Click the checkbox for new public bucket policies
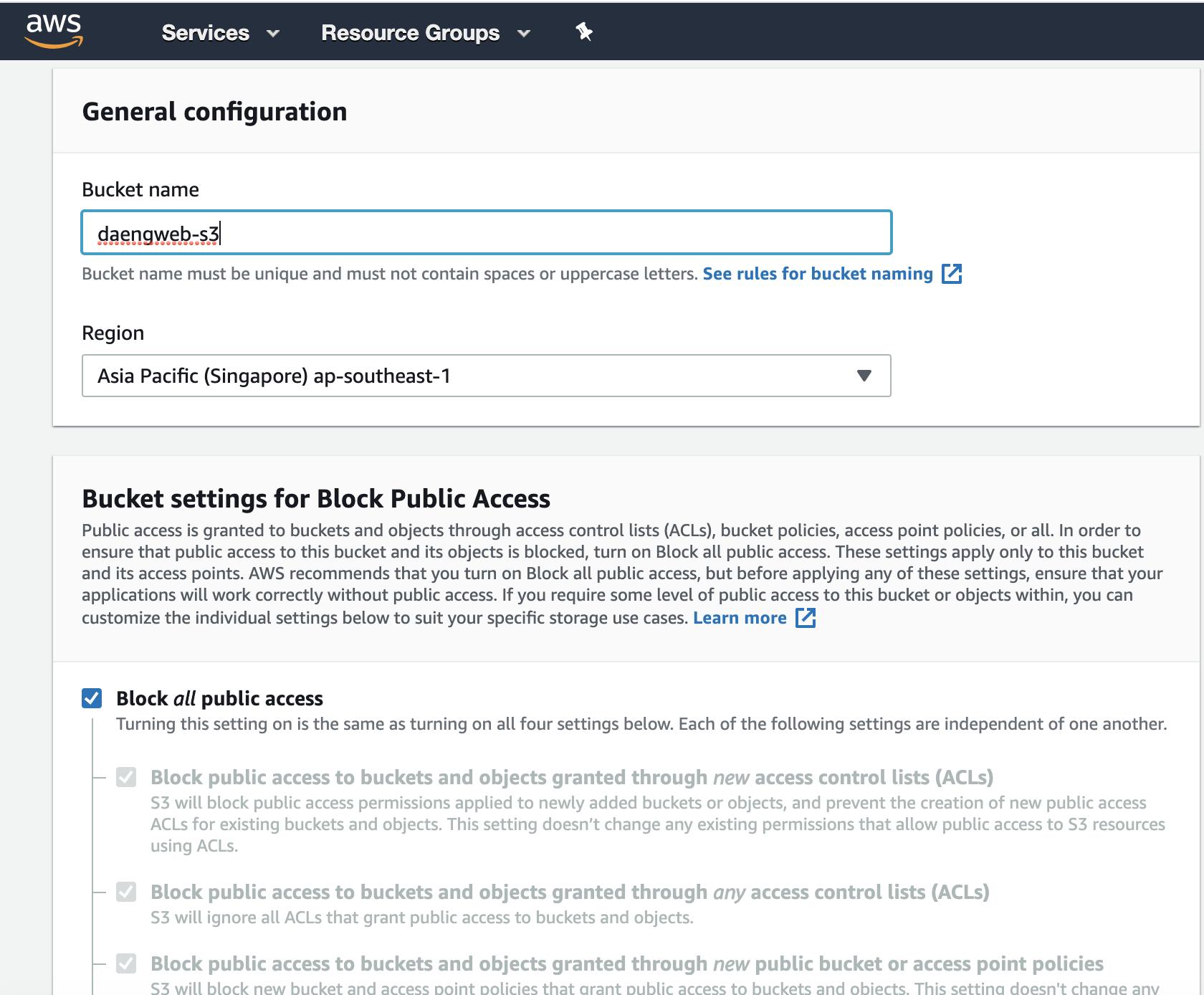This screenshot has width=1204, height=995. pyautogui.click(x=126, y=963)
